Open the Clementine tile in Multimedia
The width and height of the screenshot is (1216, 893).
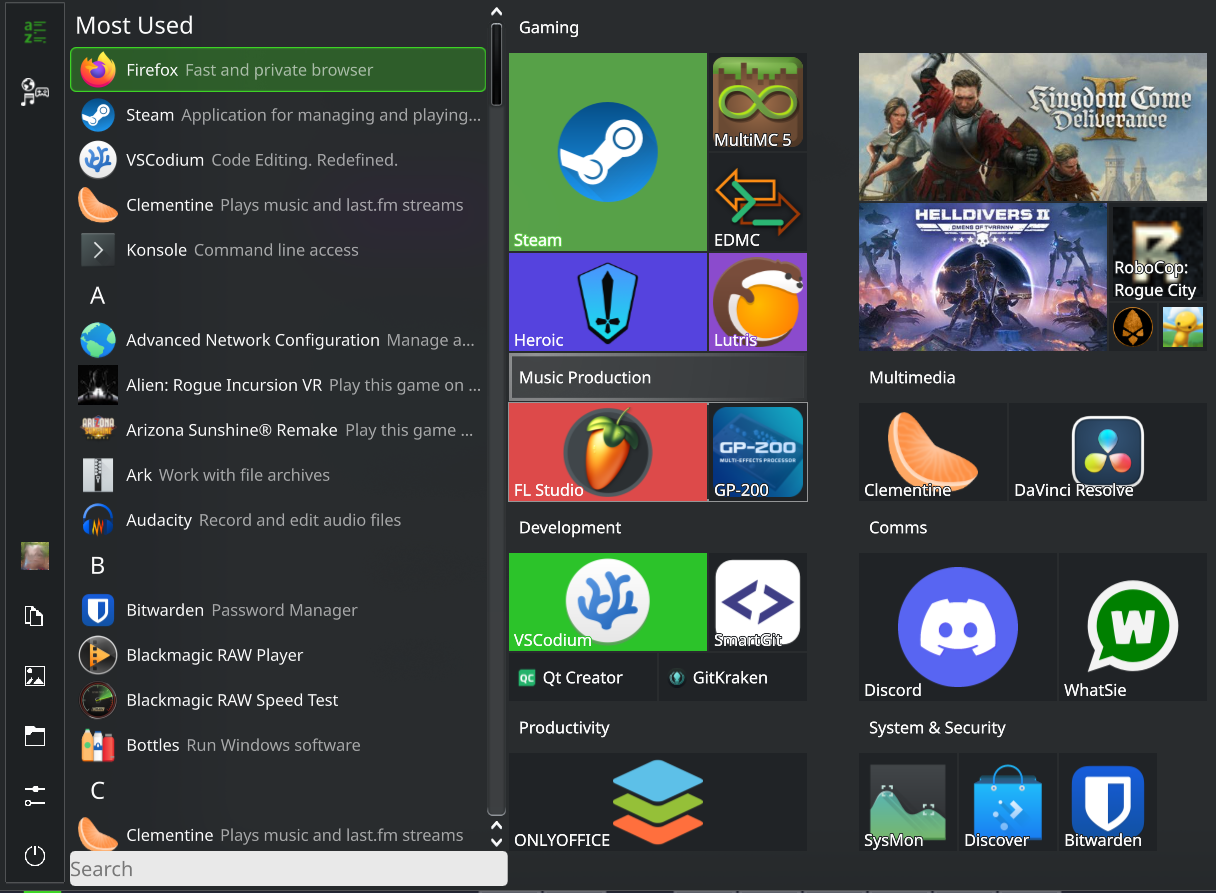coord(933,452)
